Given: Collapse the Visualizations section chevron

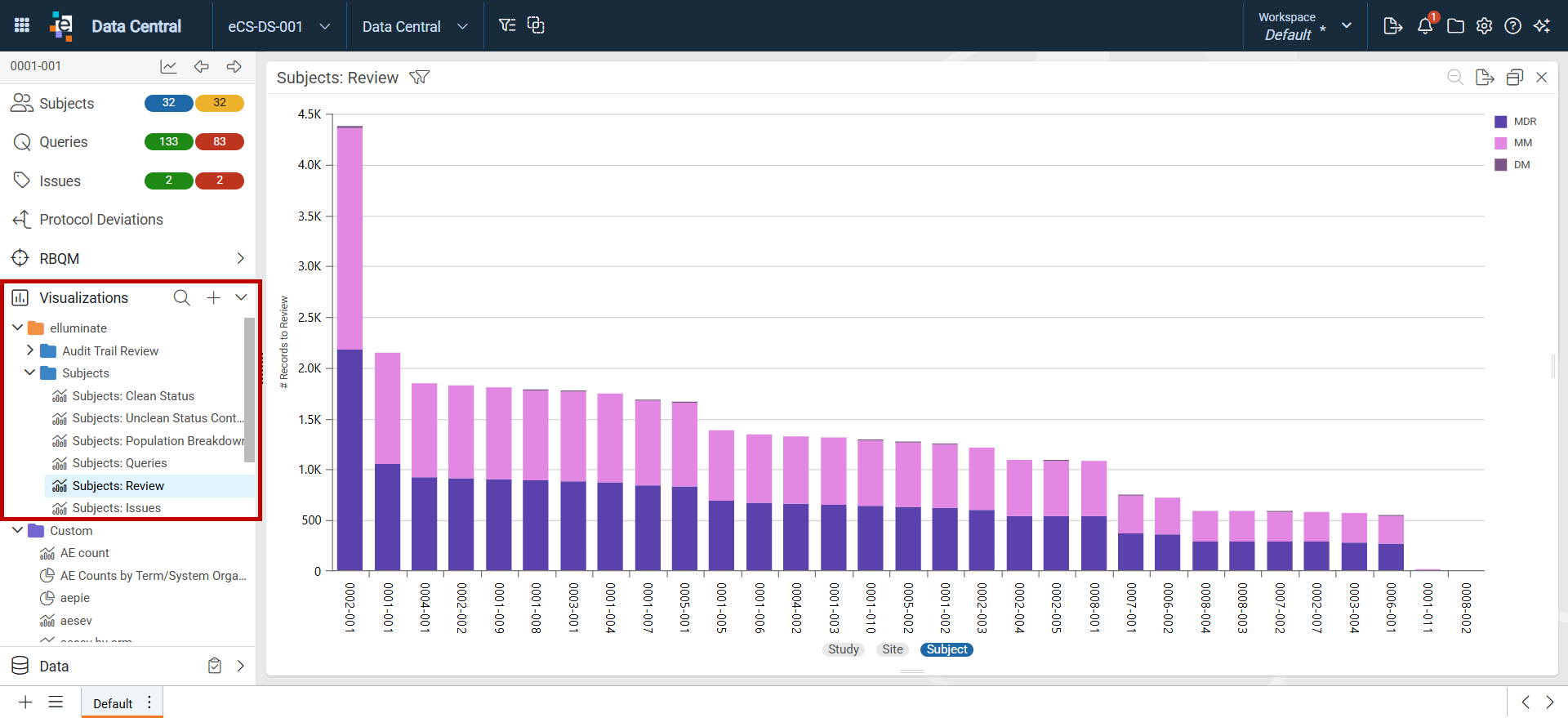Looking at the screenshot, I should (x=241, y=297).
